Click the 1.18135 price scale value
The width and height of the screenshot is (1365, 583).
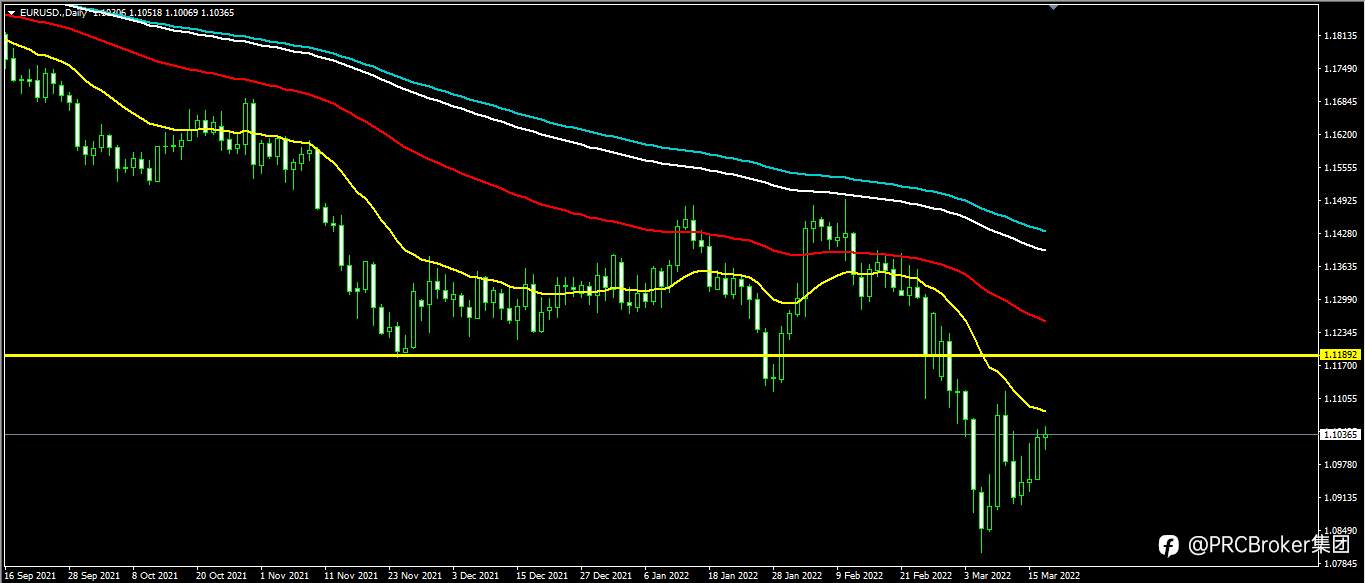[x=1339, y=36]
